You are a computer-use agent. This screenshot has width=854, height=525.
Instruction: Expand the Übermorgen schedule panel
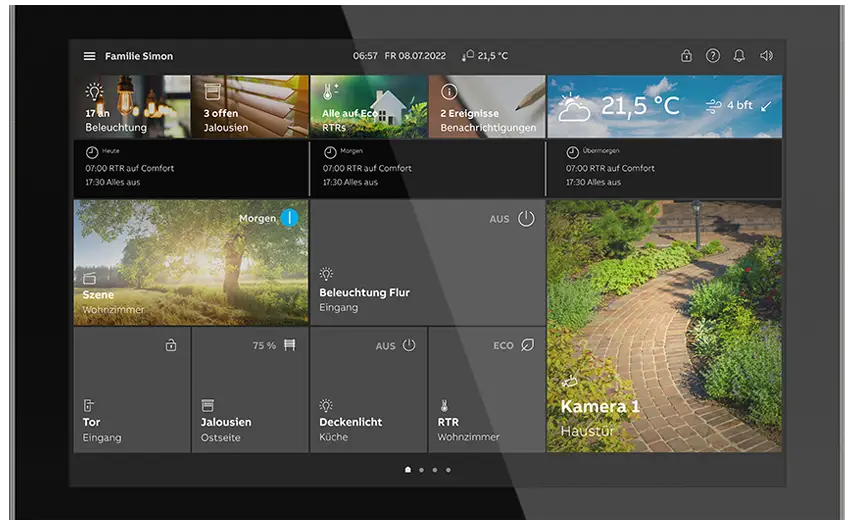click(664, 168)
